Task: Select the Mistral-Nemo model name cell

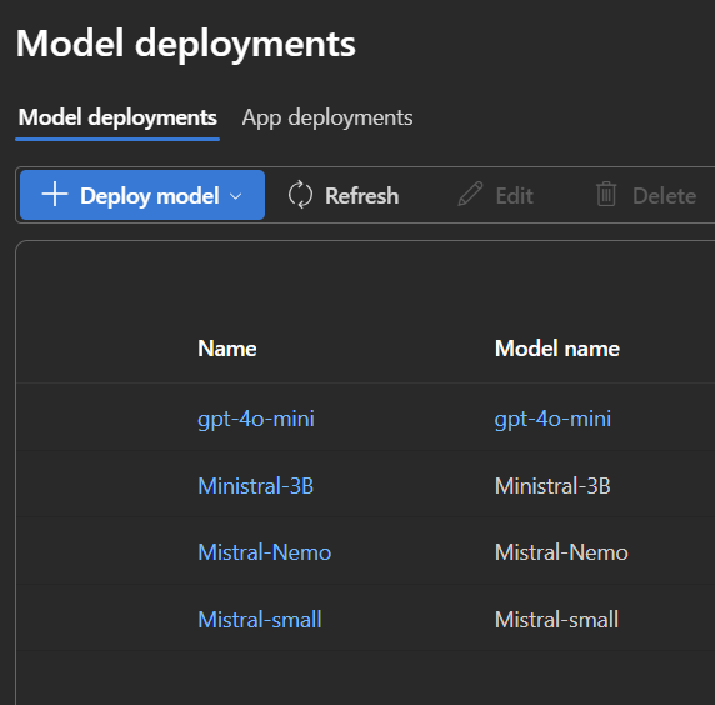Action: tap(561, 553)
